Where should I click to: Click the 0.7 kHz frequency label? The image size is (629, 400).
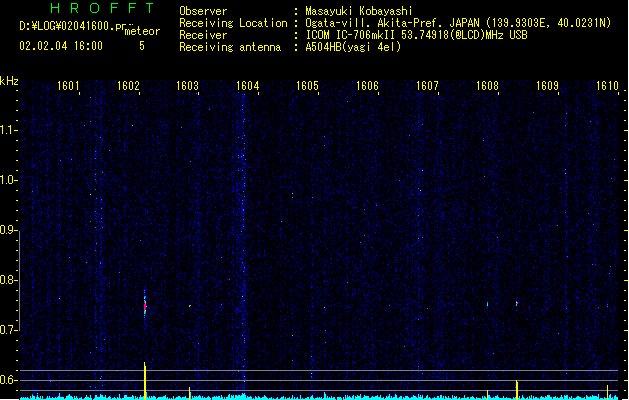(9, 330)
